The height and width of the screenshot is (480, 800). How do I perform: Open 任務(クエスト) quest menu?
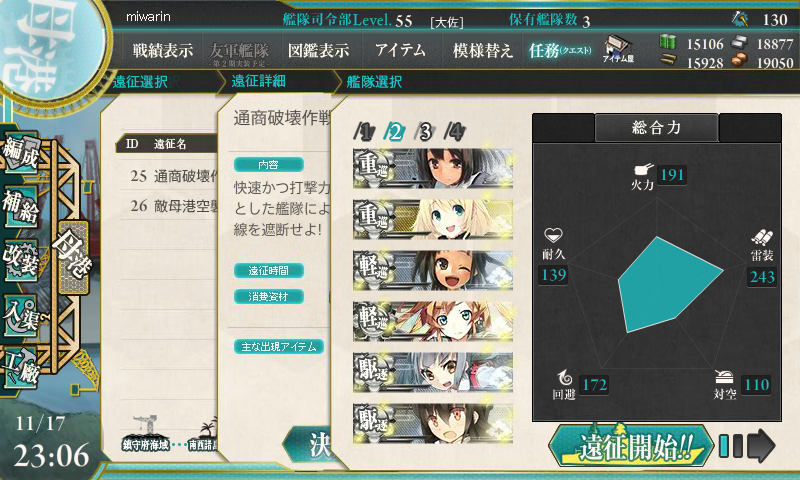tap(560, 50)
